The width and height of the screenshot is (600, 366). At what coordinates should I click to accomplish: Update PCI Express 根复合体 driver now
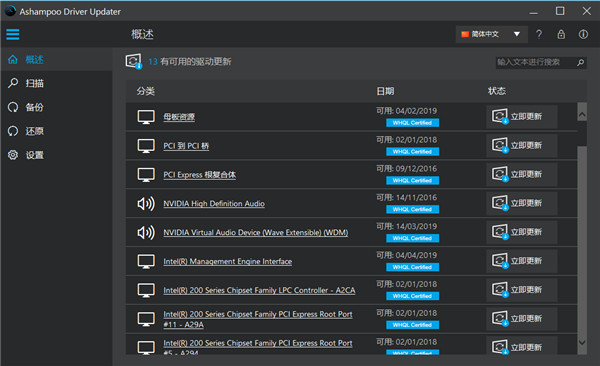pyautogui.click(x=522, y=174)
